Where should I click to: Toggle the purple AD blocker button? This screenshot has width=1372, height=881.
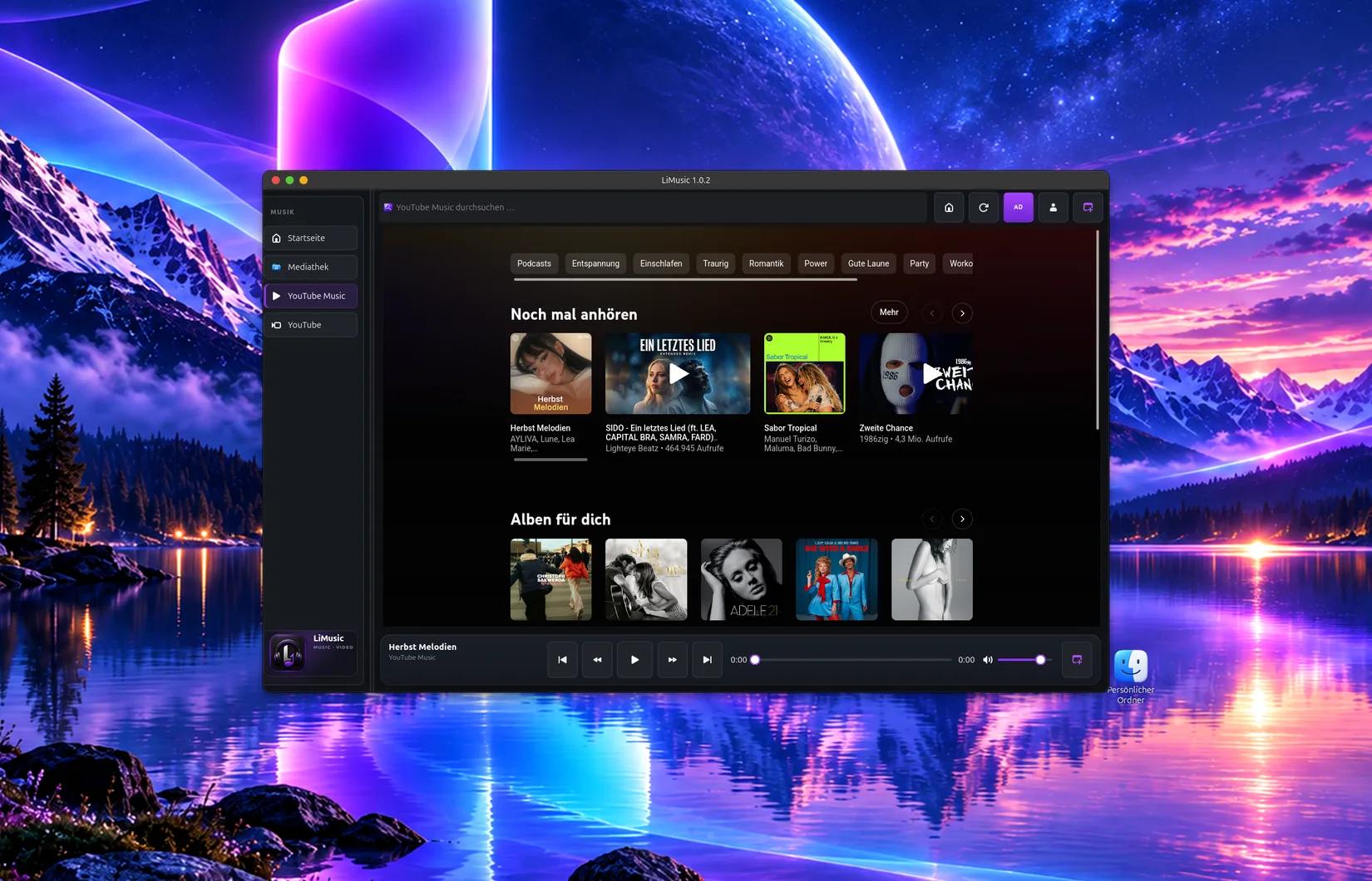pos(1019,208)
